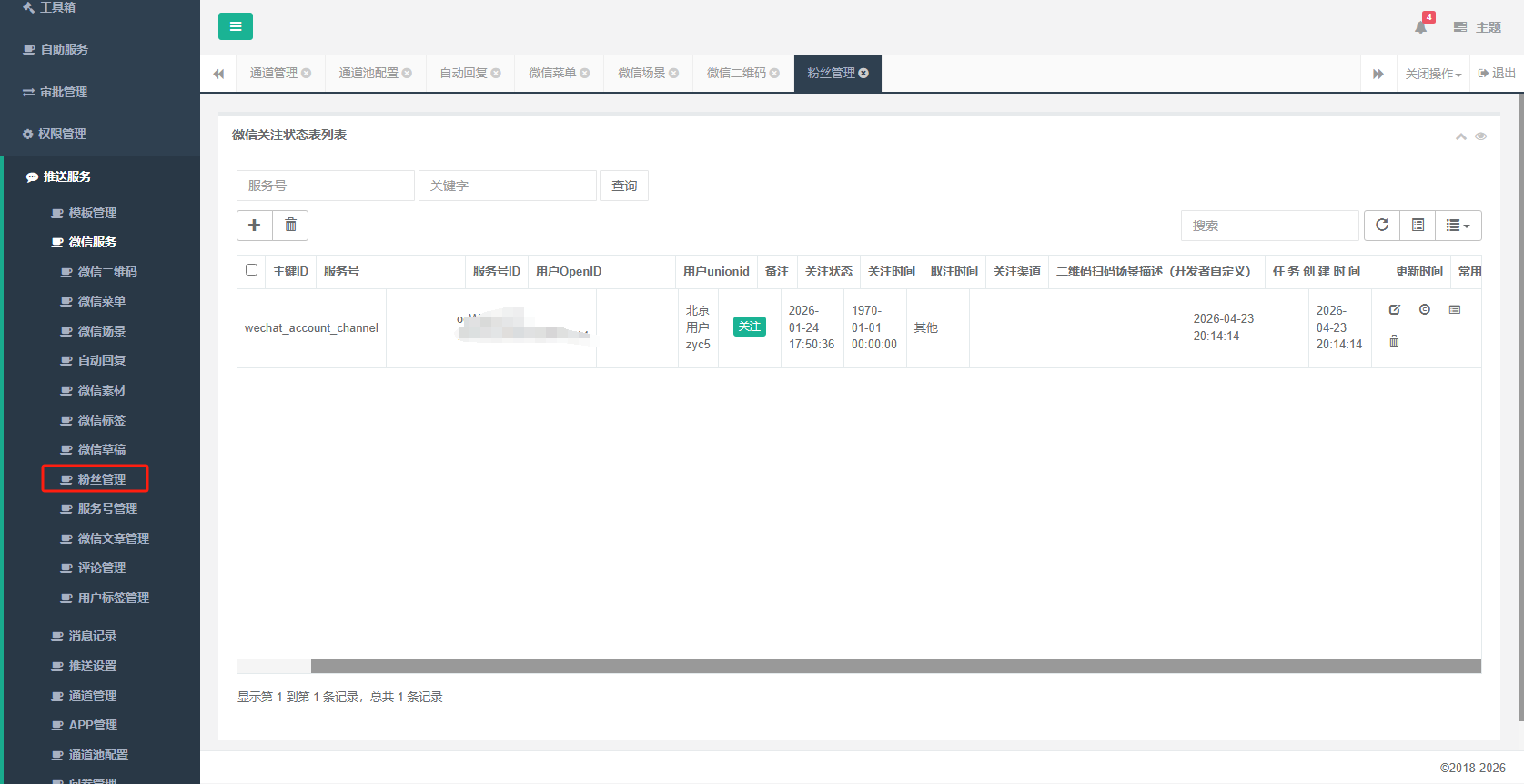Viewport: 1524px width, 784px height.
Task: Focus the 服务号 input field
Action: coord(326,186)
